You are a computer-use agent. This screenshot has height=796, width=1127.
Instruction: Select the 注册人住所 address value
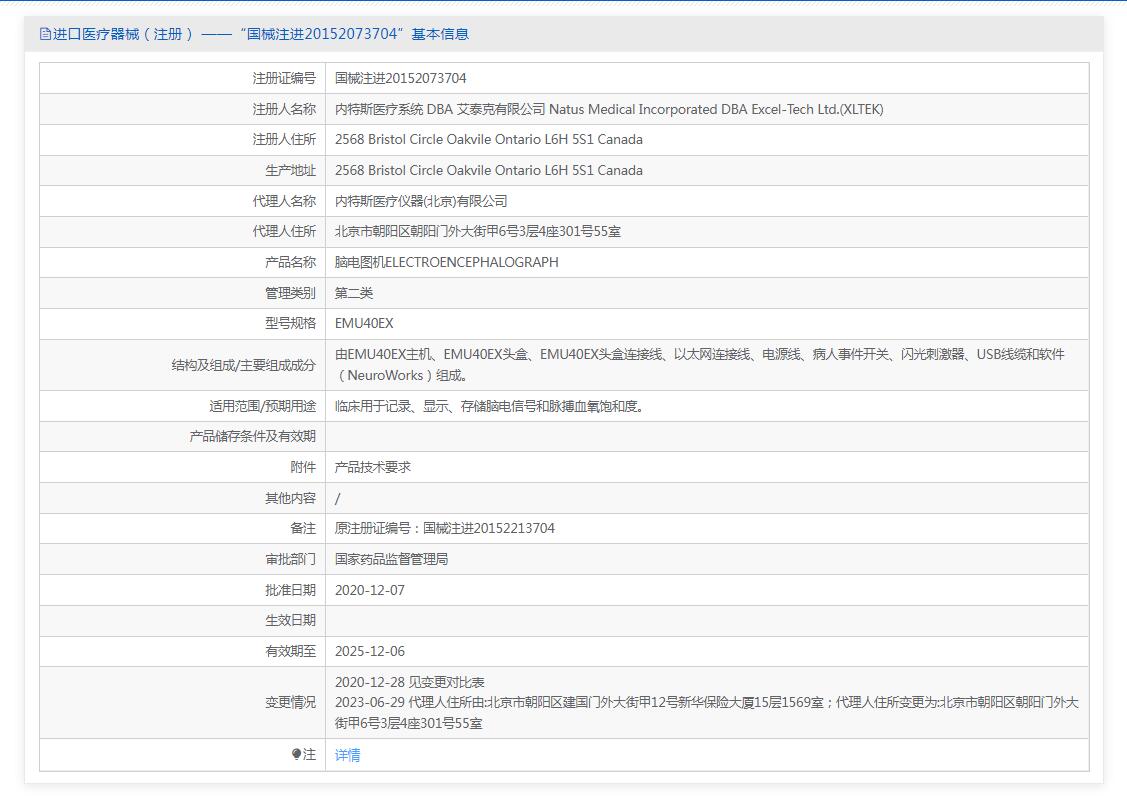coord(489,139)
